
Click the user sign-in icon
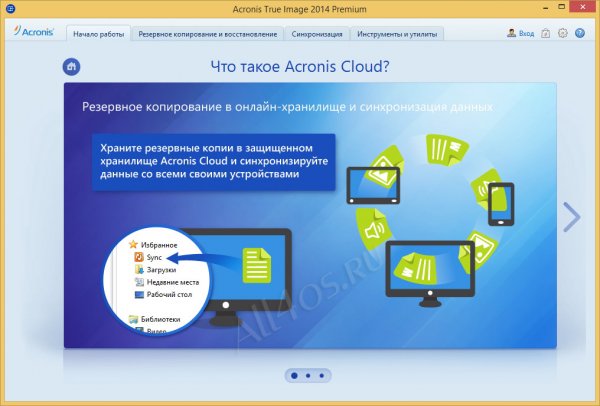click(511, 33)
